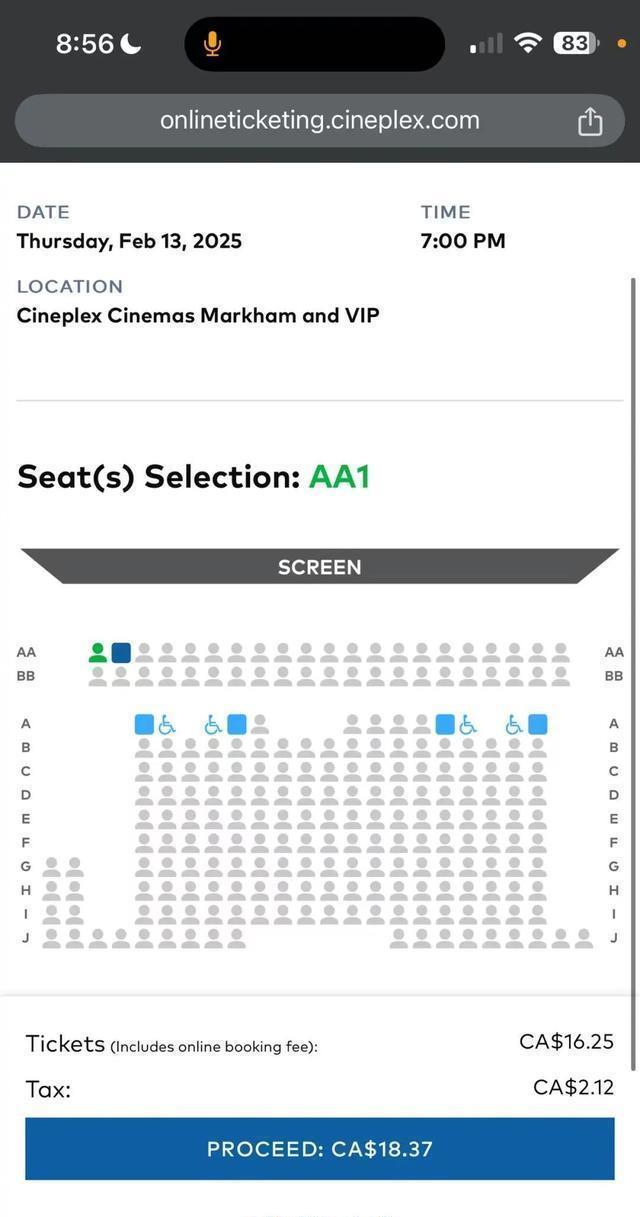
Task: Select the last wheelchair seat in row A
Action: pos(514,724)
